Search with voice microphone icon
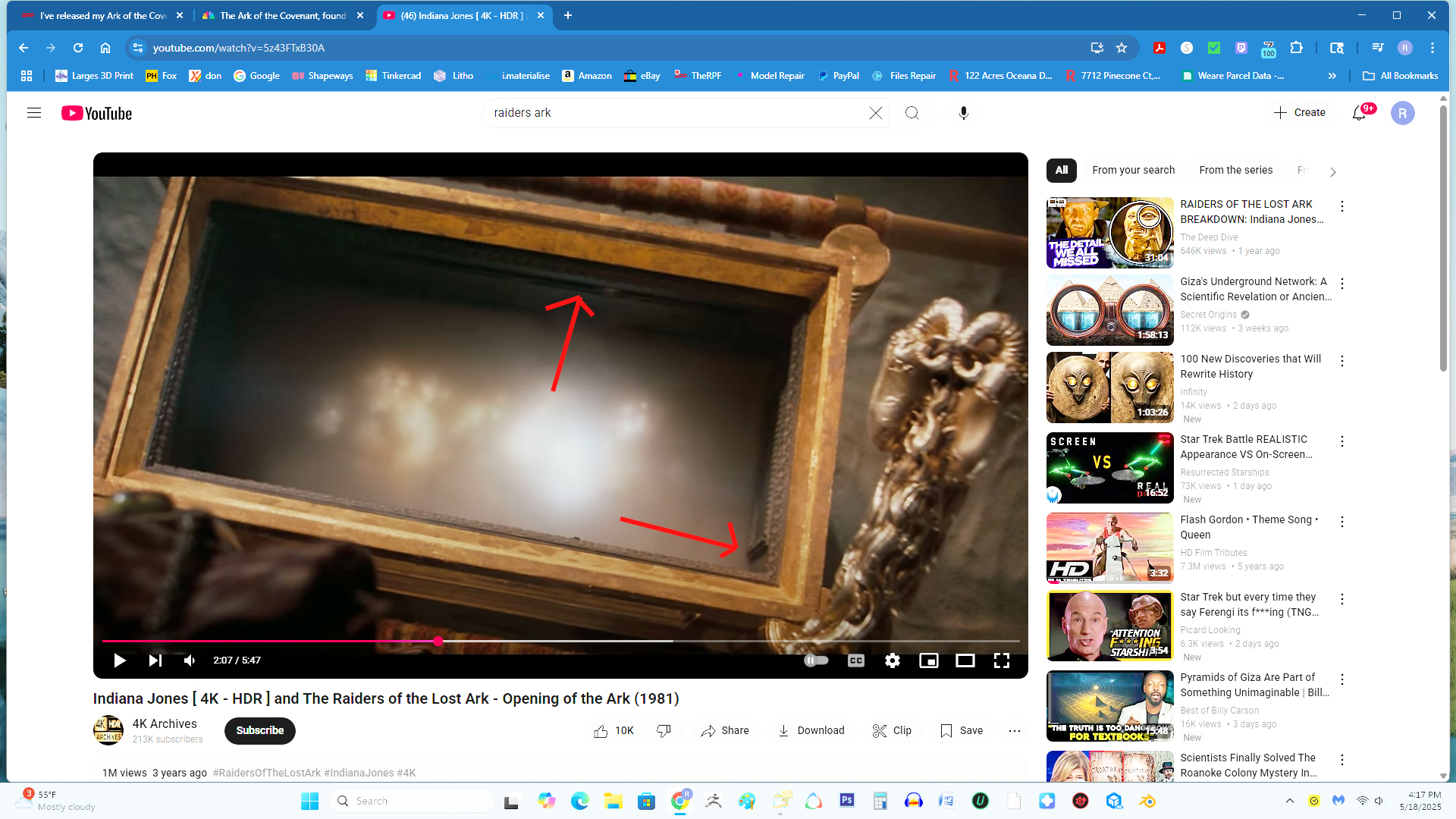Viewport: 1456px width, 819px height. pos(963,113)
